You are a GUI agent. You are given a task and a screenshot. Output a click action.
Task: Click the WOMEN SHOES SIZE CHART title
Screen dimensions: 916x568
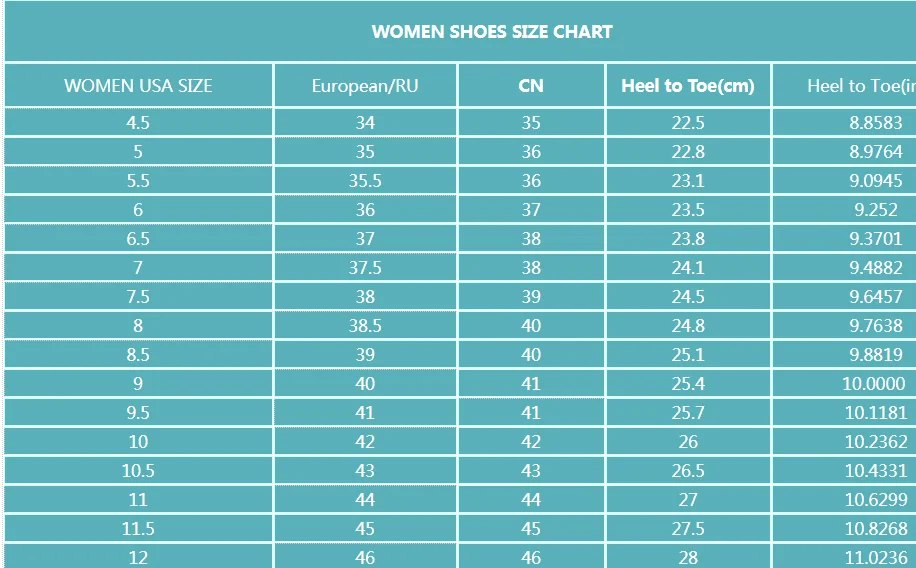pos(491,32)
